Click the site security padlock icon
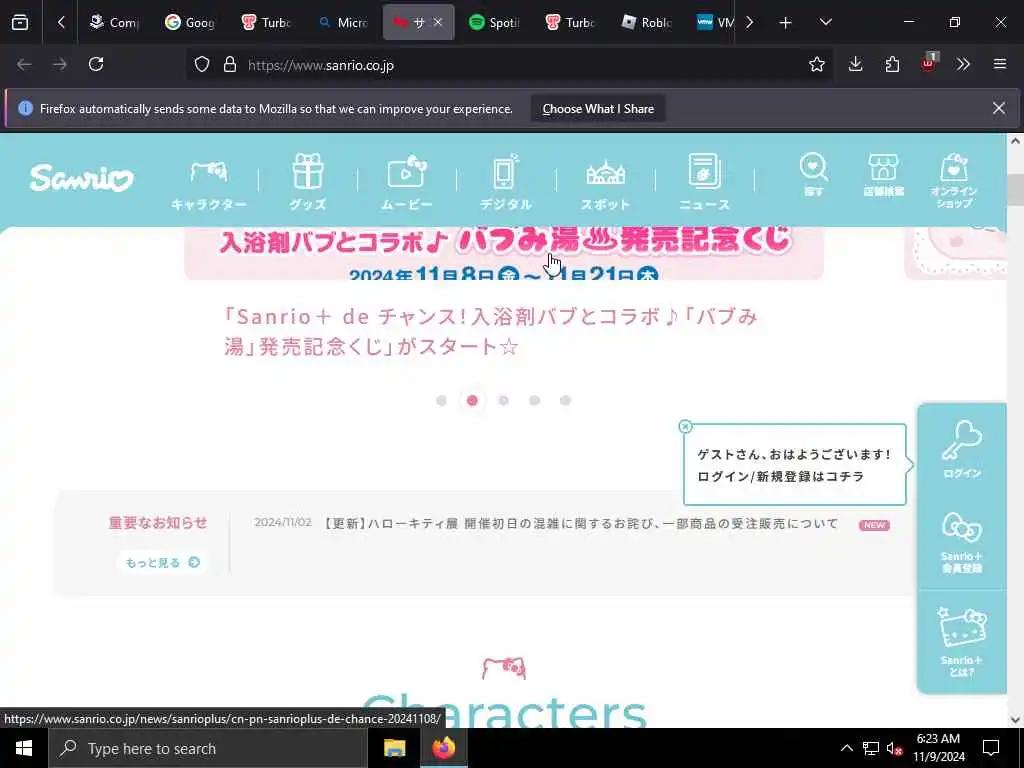This screenshot has height=768, width=1024. (x=229, y=65)
